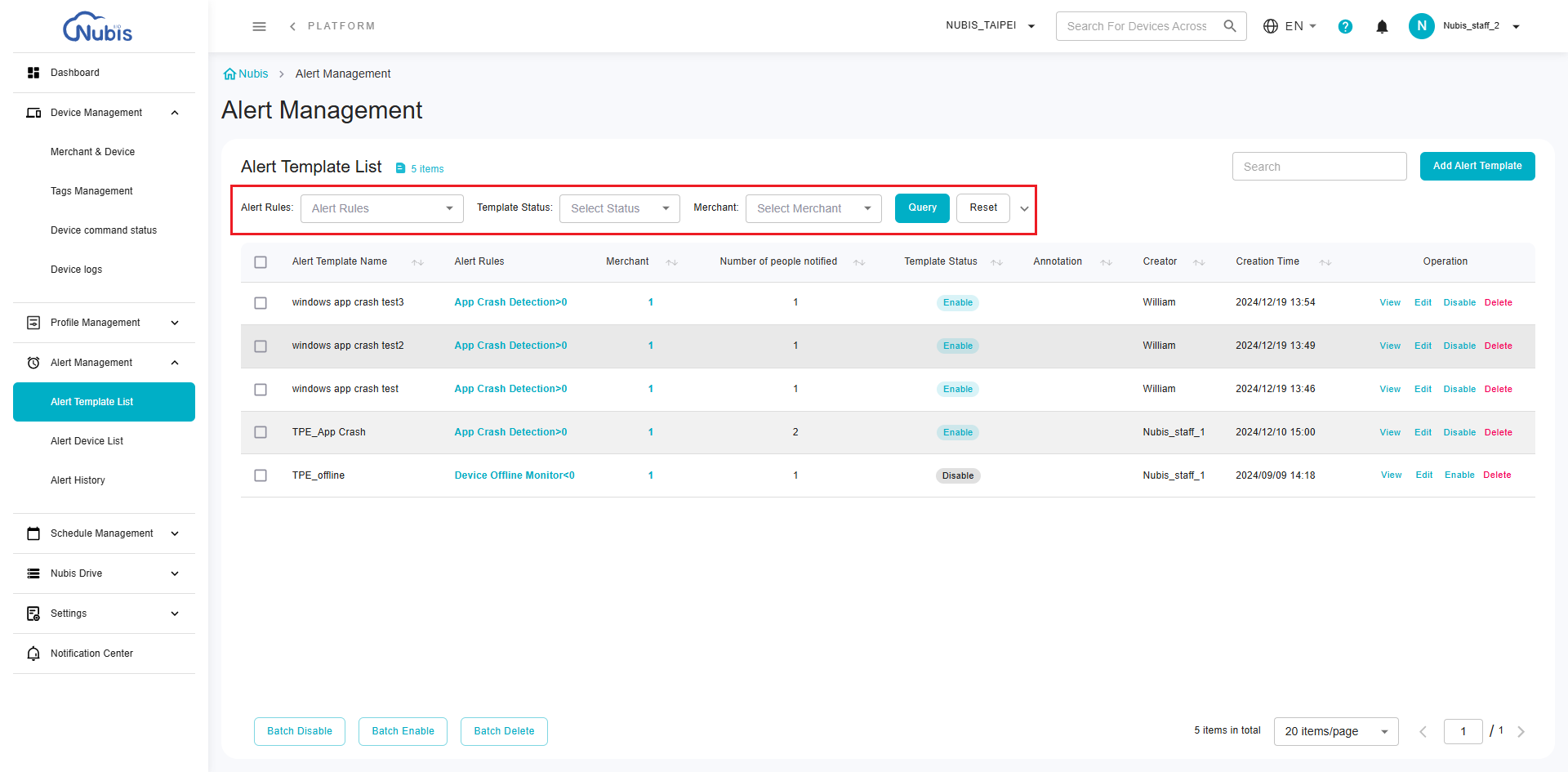Screen dimensions: 1568x772
Task: Sort by Merchant column arrows
Action: pos(671,262)
